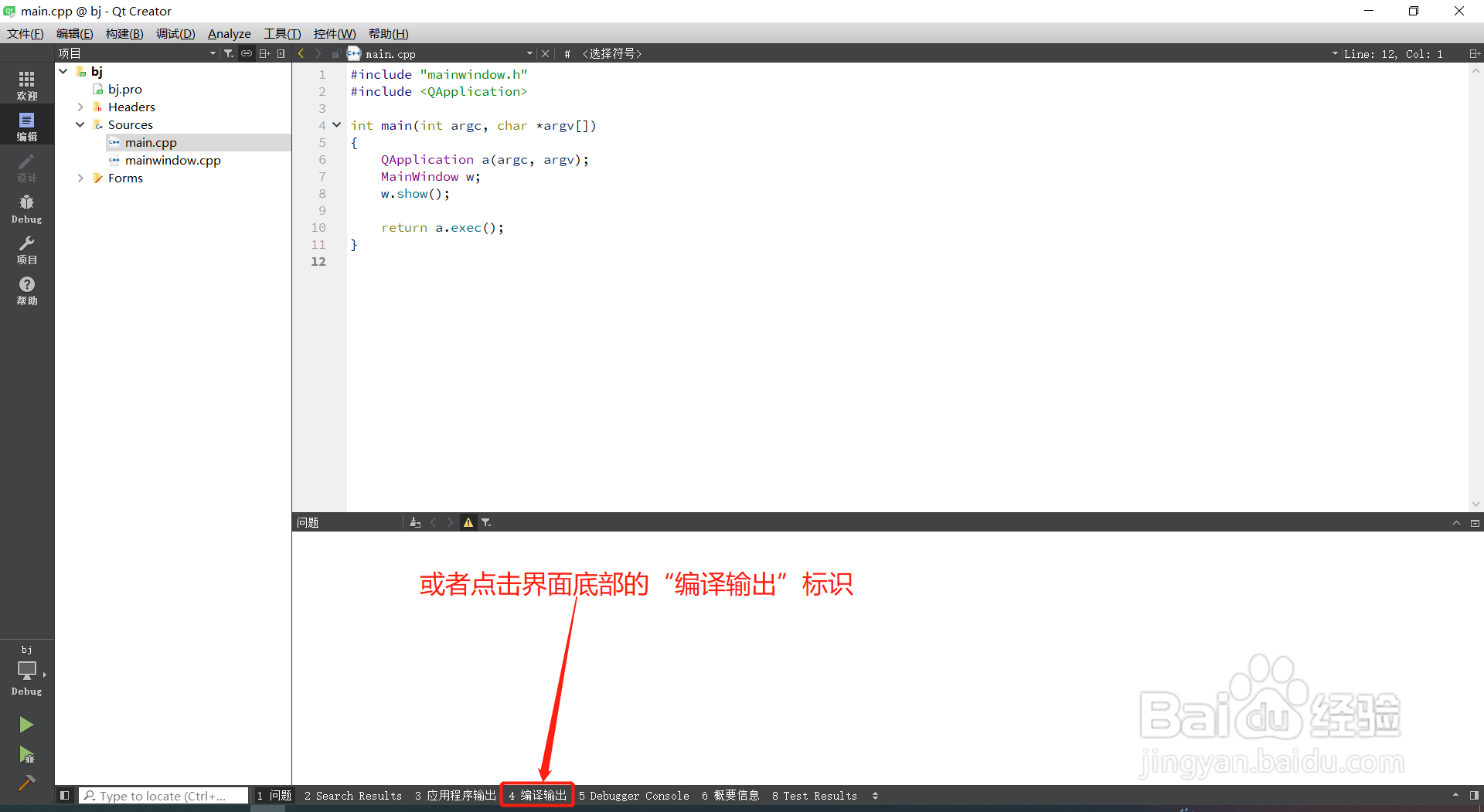Switch to 1 问题 output tab

point(274,795)
